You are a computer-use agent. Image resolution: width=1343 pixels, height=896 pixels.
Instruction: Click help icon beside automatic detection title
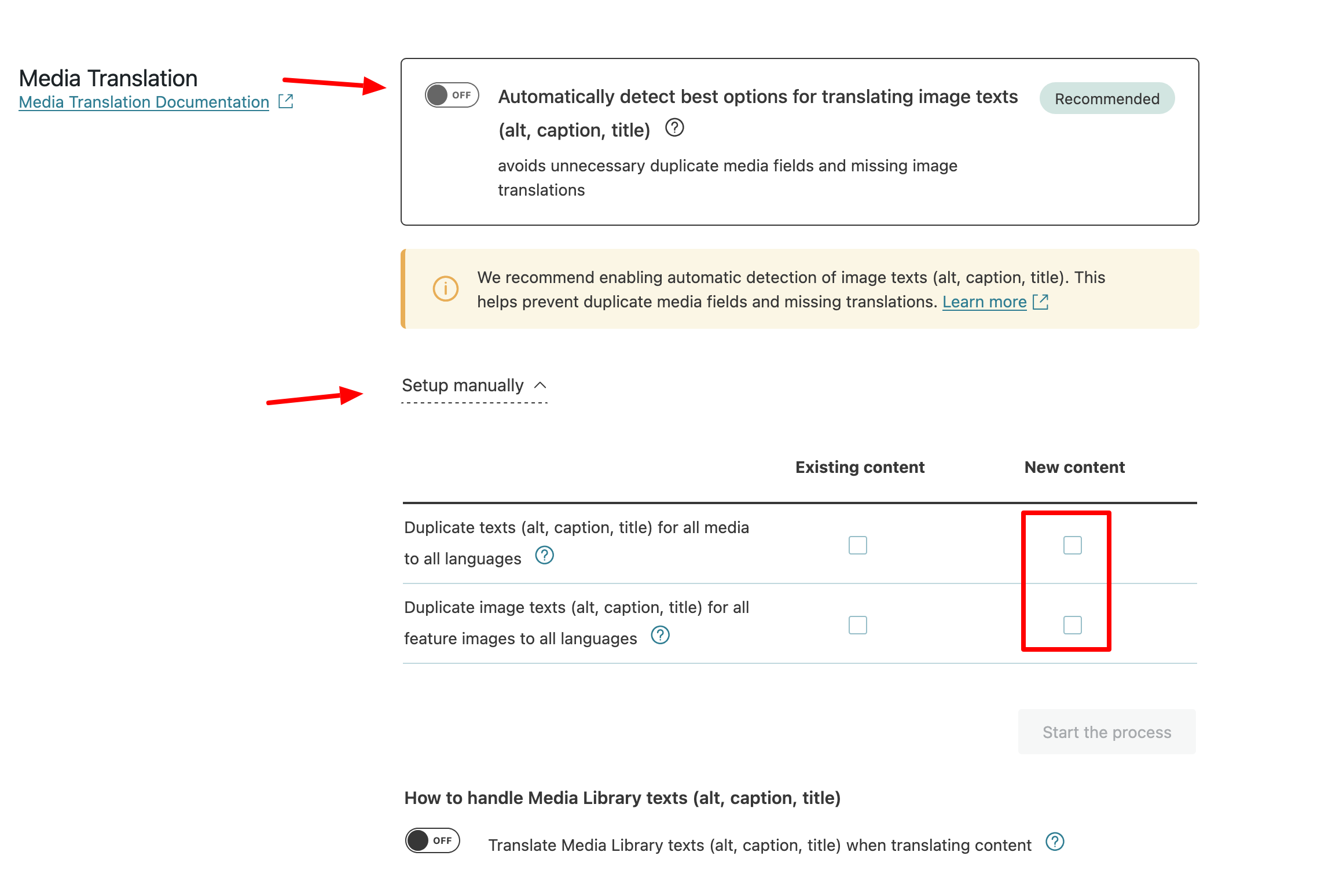point(674,127)
